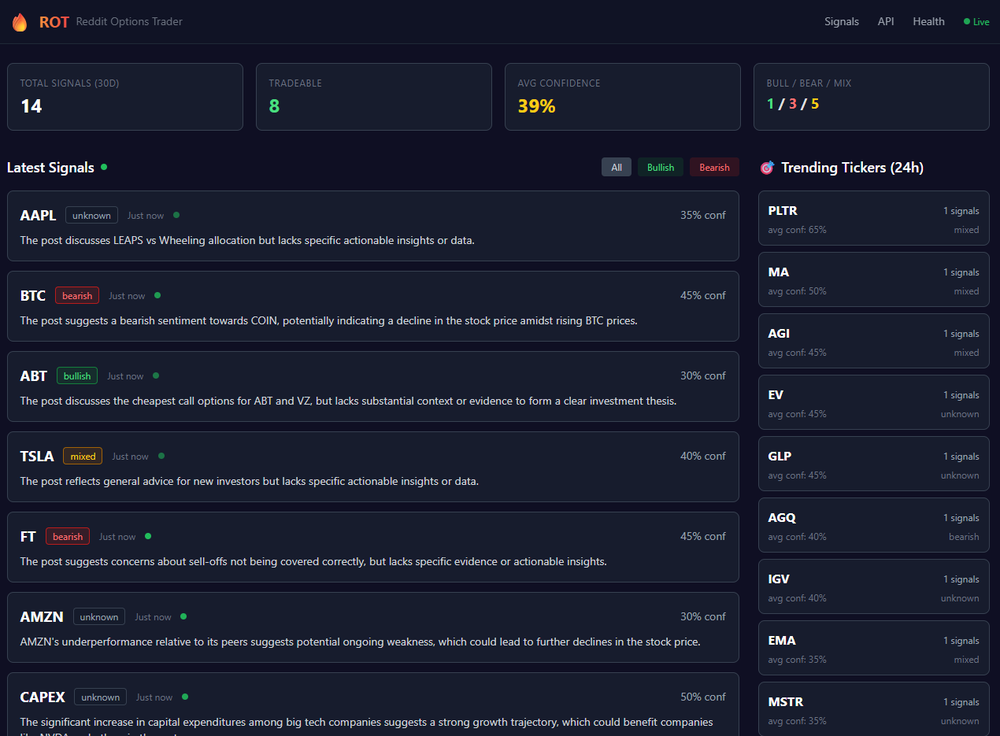Click the bearish badge on BTC
Screen dimensions: 1000x736
(77, 296)
